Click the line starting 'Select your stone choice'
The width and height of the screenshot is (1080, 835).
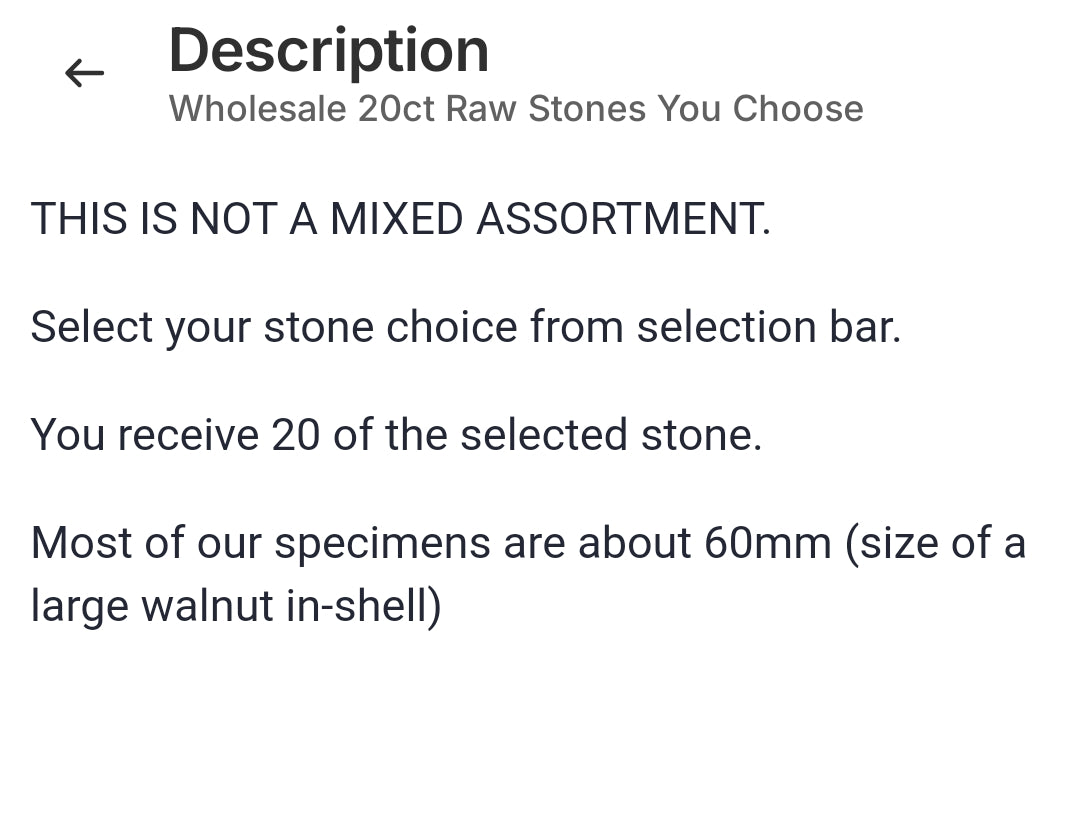click(465, 327)
